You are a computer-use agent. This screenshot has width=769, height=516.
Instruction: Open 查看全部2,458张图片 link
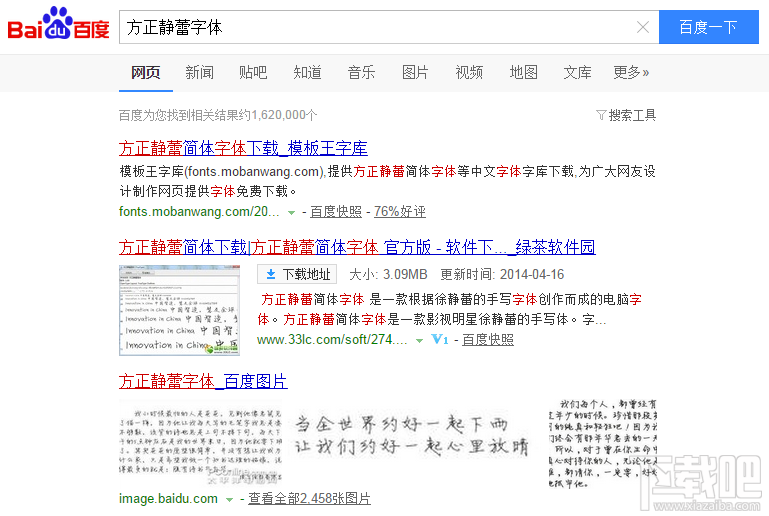pyautogui.click(x=309, y=499)
